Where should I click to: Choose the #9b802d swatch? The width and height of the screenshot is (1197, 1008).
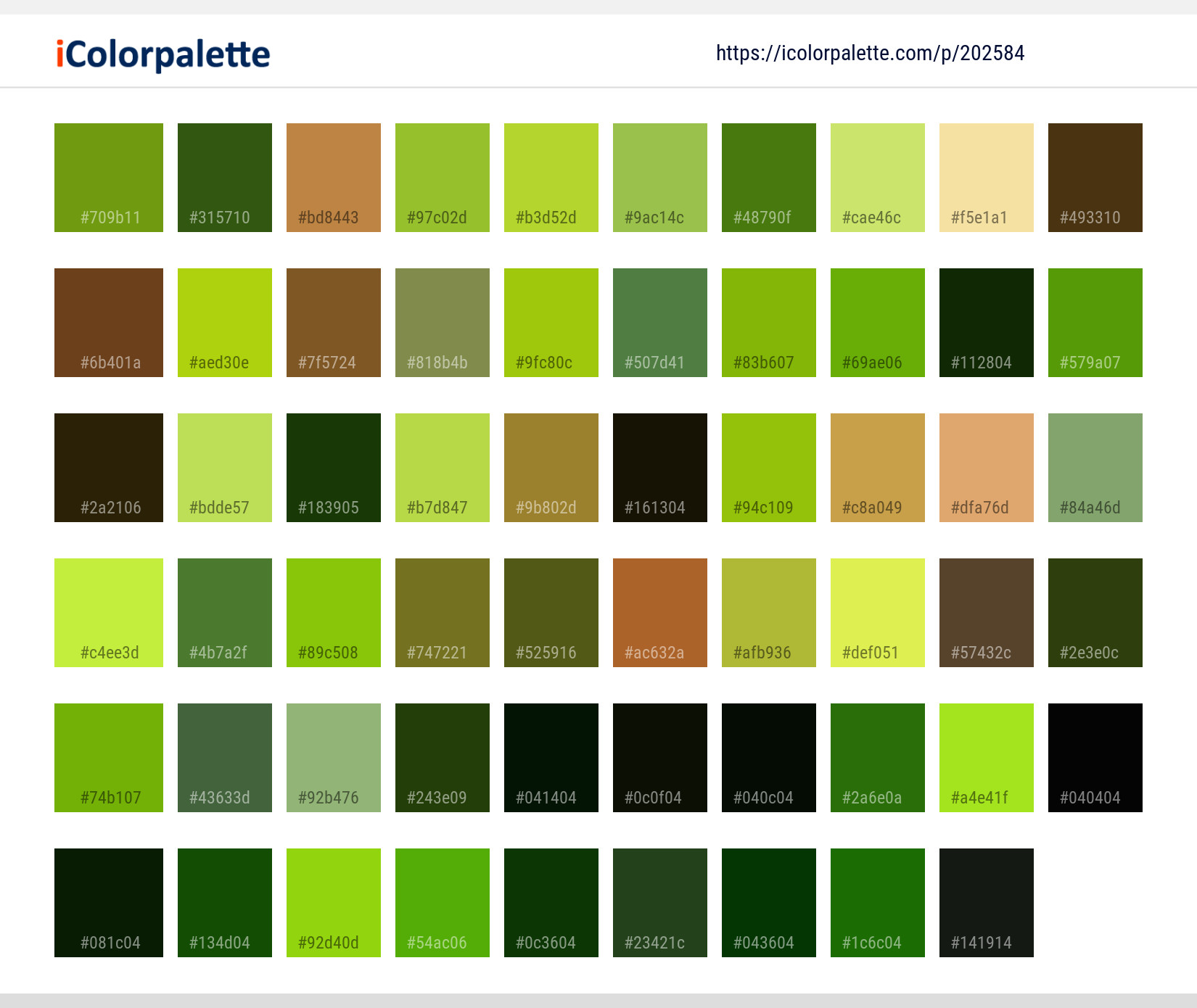(551, 468)
